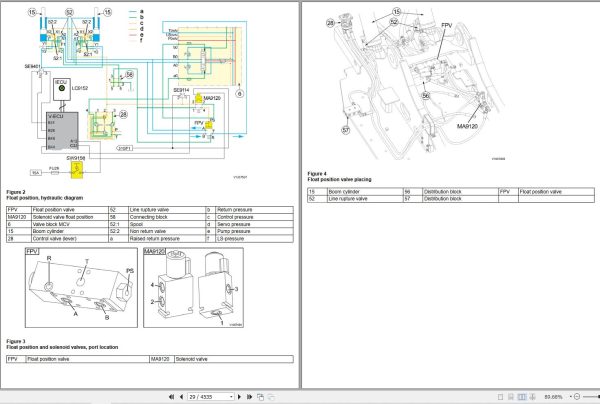Click the previous view icon
The height and width of the screenshot is (404, 600).
pyautogui.click(x=261, y=397)
